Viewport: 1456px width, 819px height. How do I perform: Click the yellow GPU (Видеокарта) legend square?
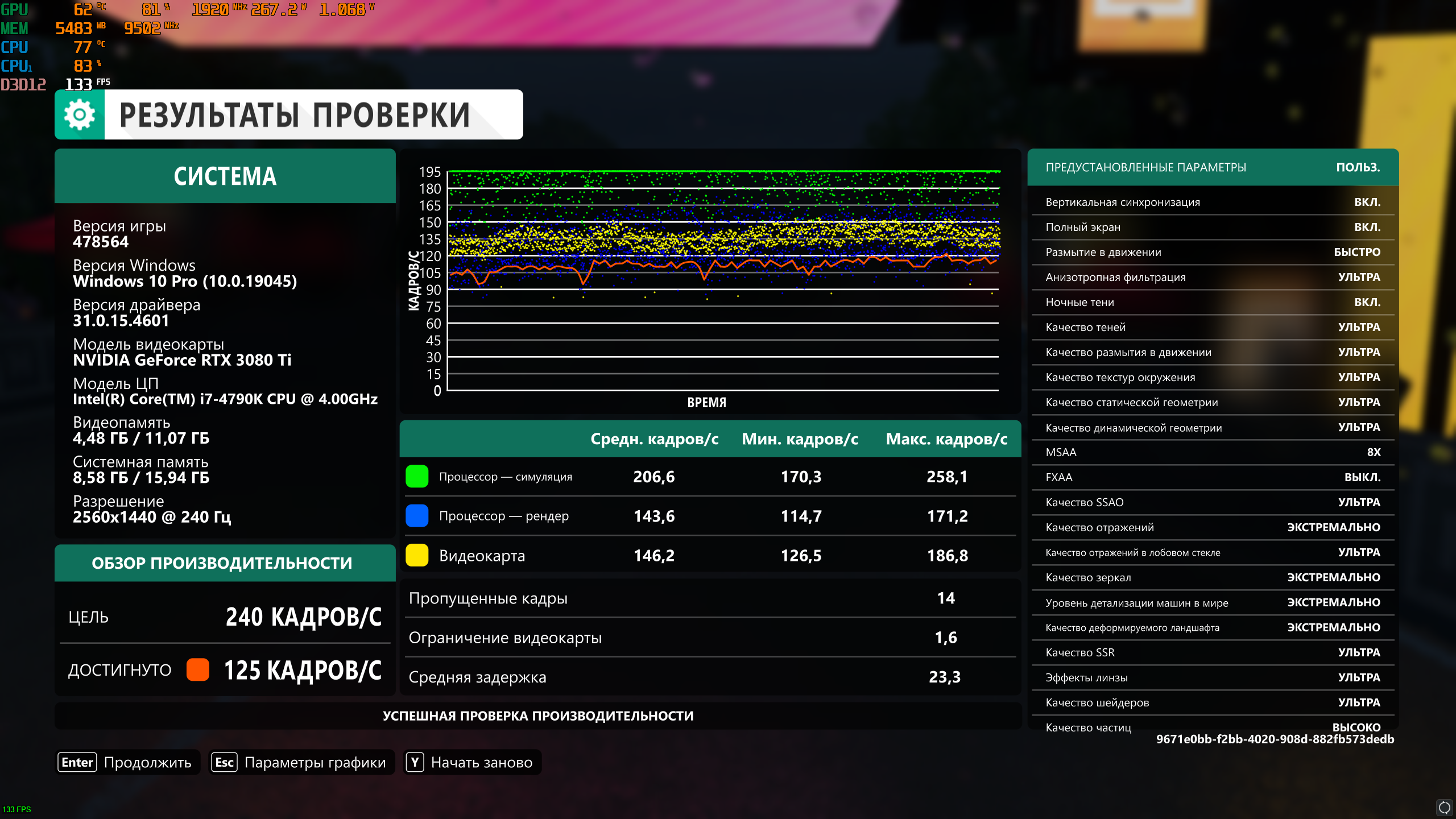[x=417, y=555]
